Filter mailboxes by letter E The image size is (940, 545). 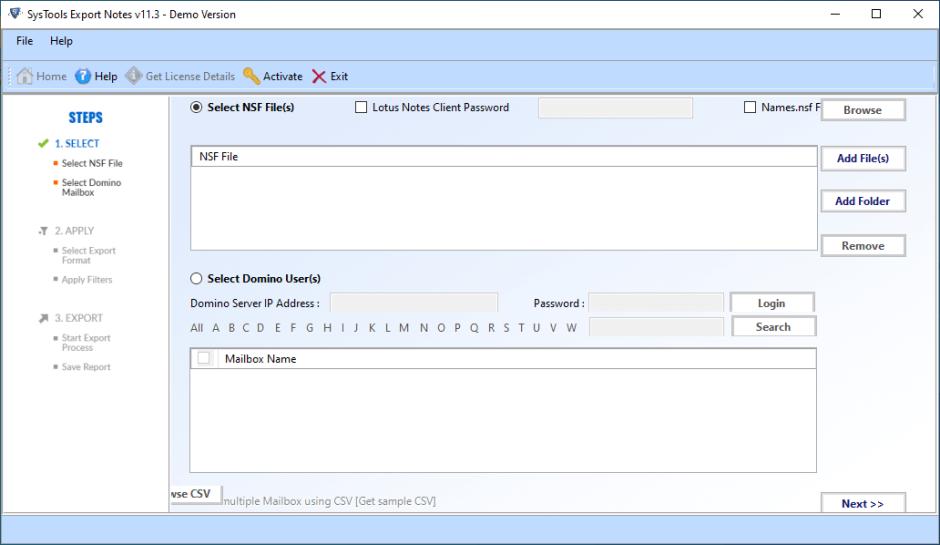click(278, 328)
